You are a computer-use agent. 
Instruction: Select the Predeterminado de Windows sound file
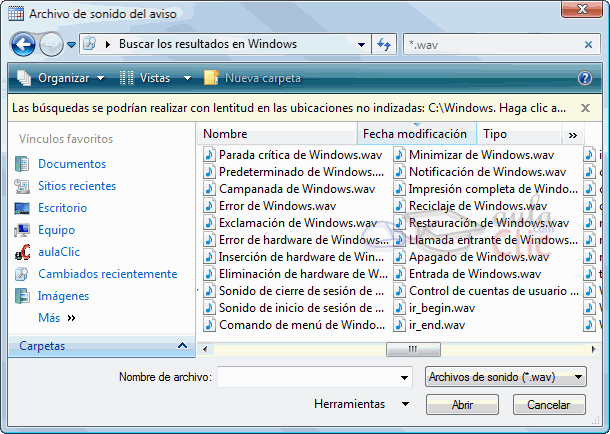294,172
